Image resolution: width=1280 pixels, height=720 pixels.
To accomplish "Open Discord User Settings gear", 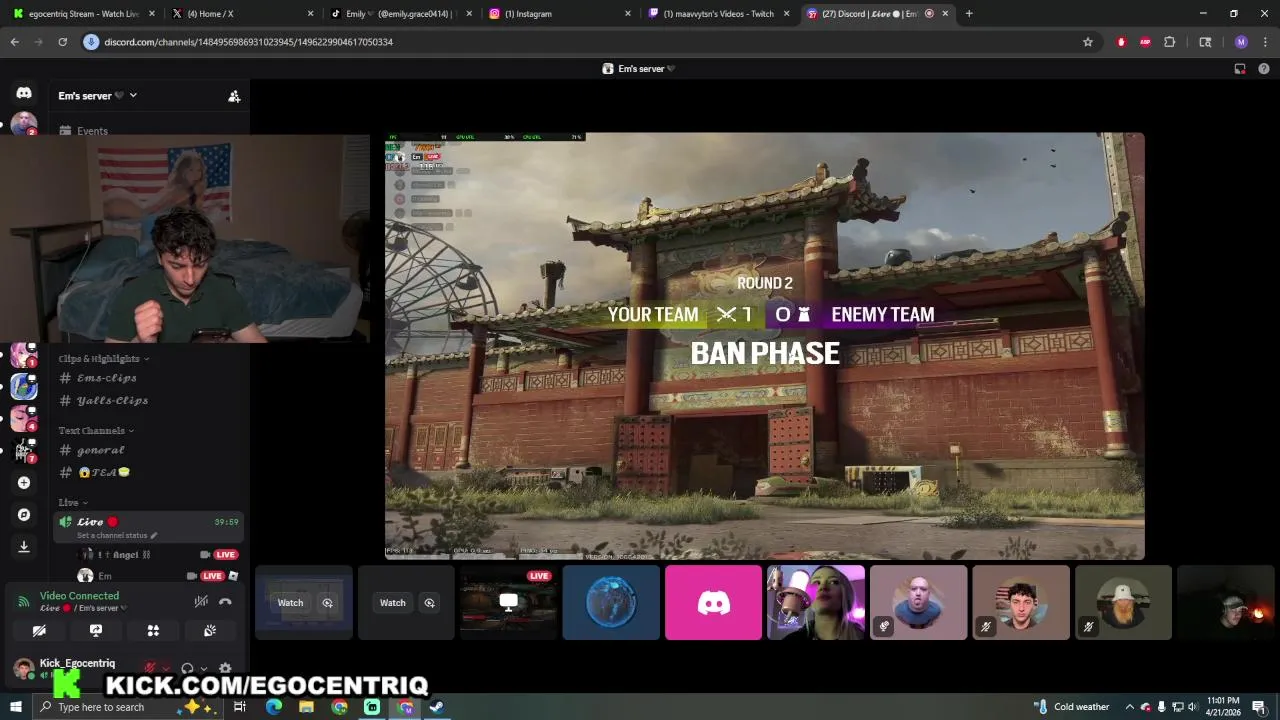I will click(x=225, y=669).
